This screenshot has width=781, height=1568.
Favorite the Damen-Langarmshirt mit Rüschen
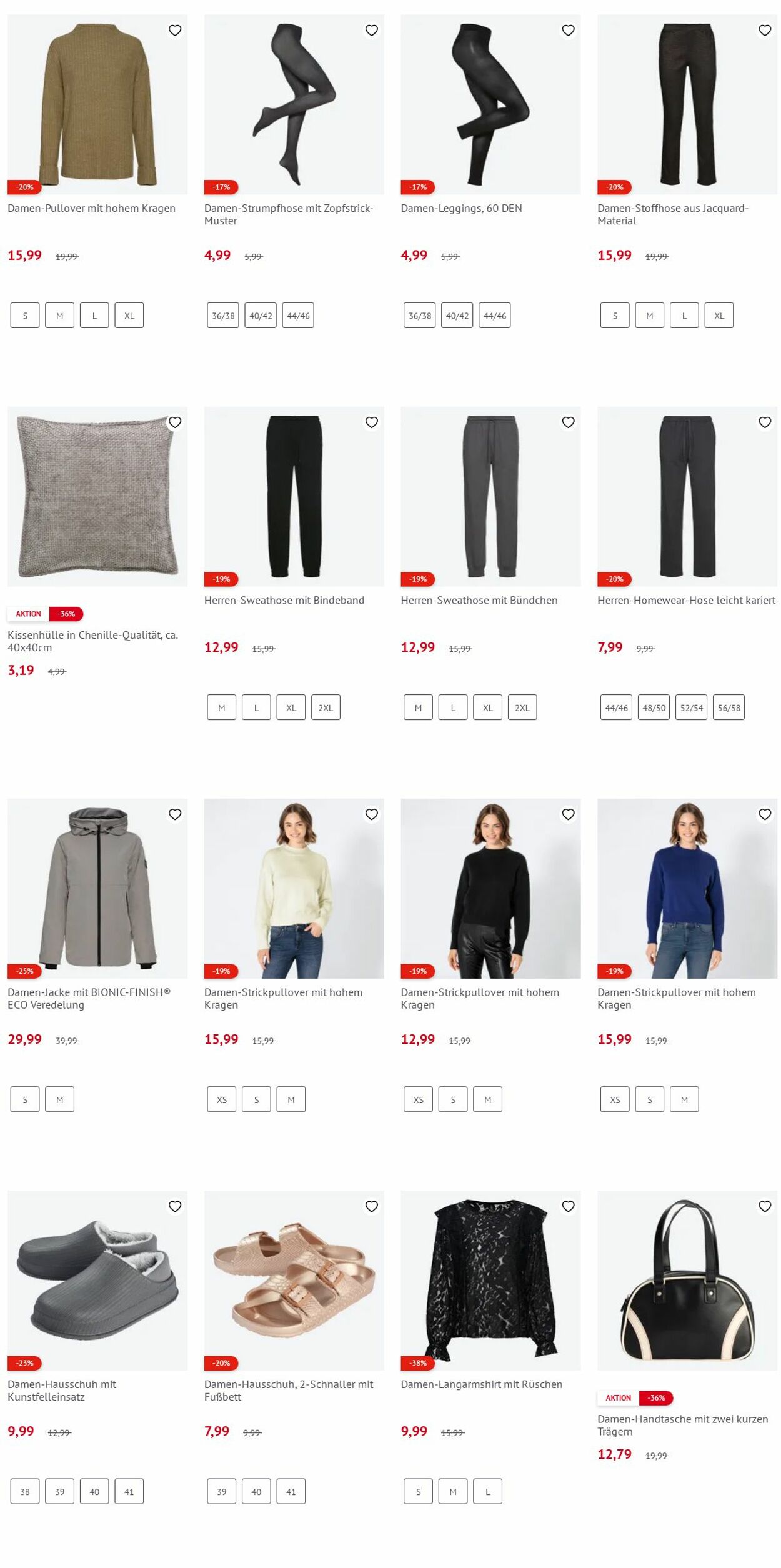click(x=568, y=1206)
